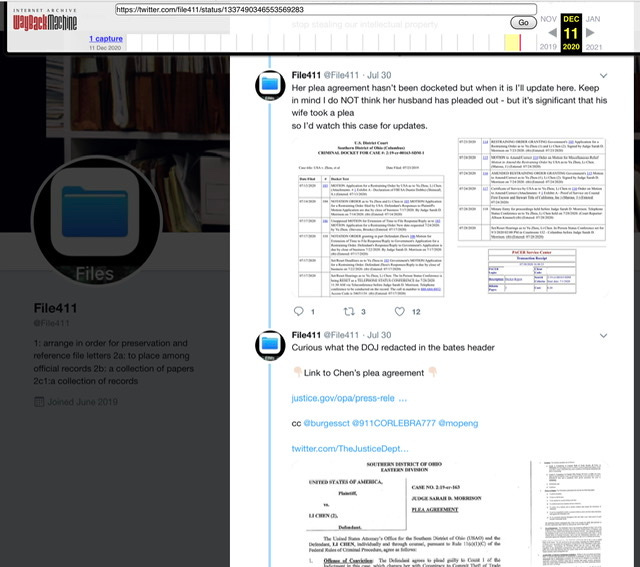Retweet the docket tweet
Screen dimensions: 640x567
coord(349,311)
